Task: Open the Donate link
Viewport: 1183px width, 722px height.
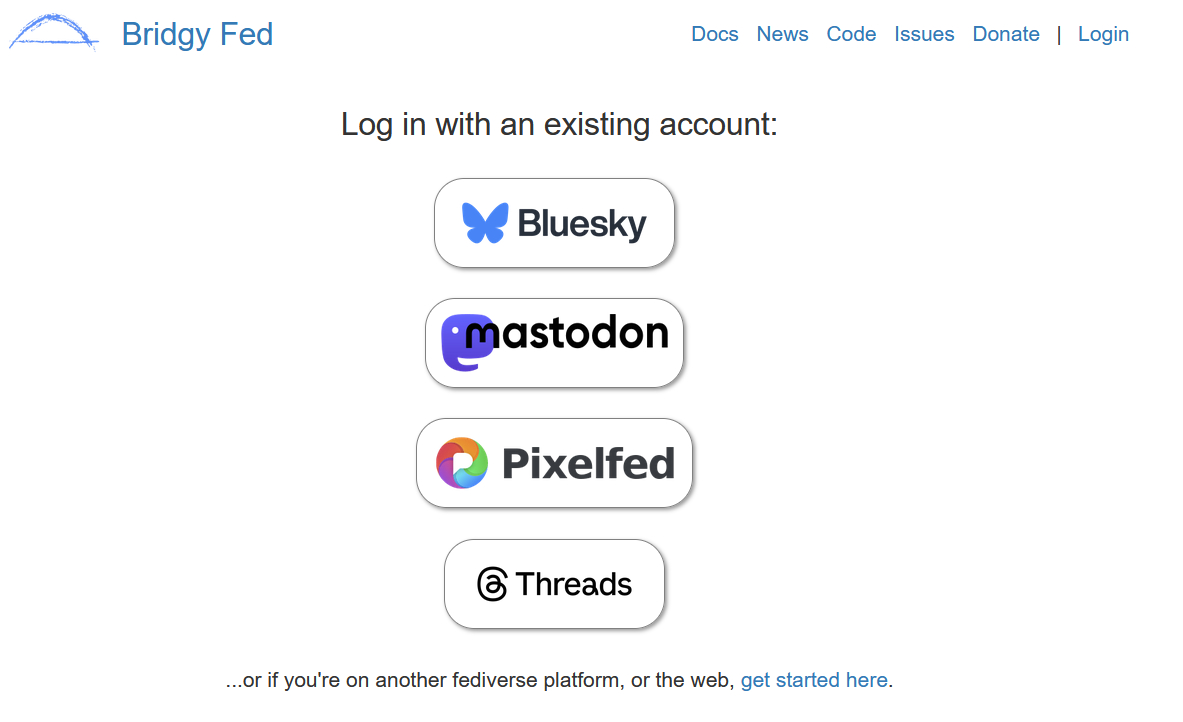Action: coord(1006,34)
